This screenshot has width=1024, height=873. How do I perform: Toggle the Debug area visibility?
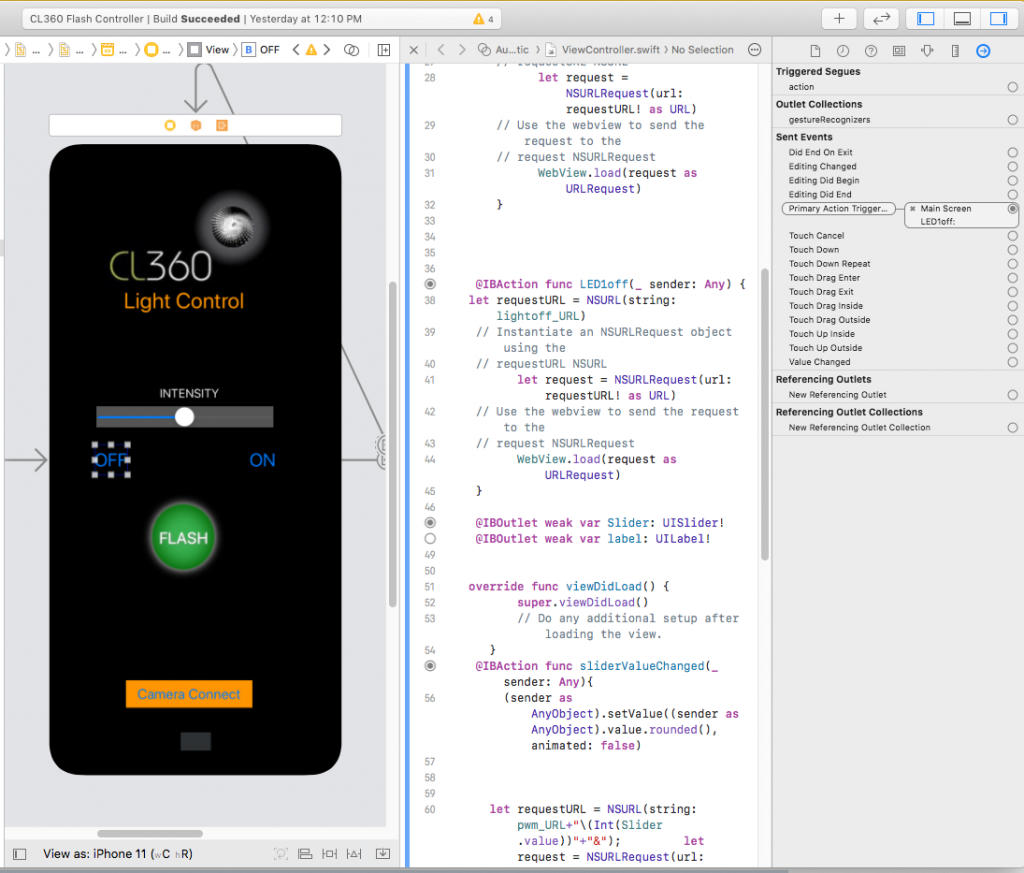pos(962,19)
